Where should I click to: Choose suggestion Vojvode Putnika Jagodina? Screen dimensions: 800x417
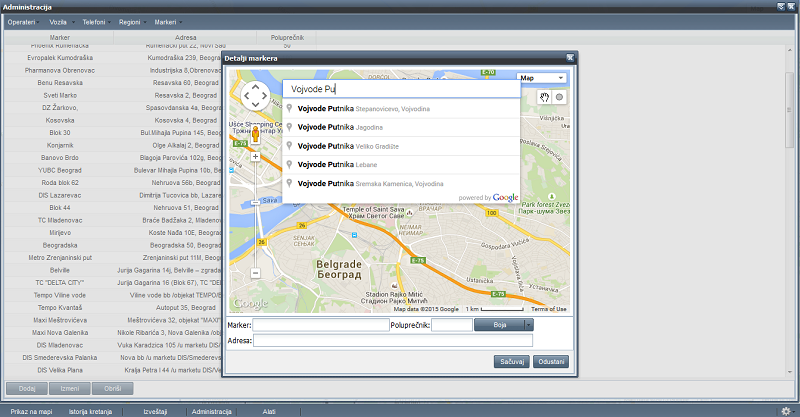point(402,127)
